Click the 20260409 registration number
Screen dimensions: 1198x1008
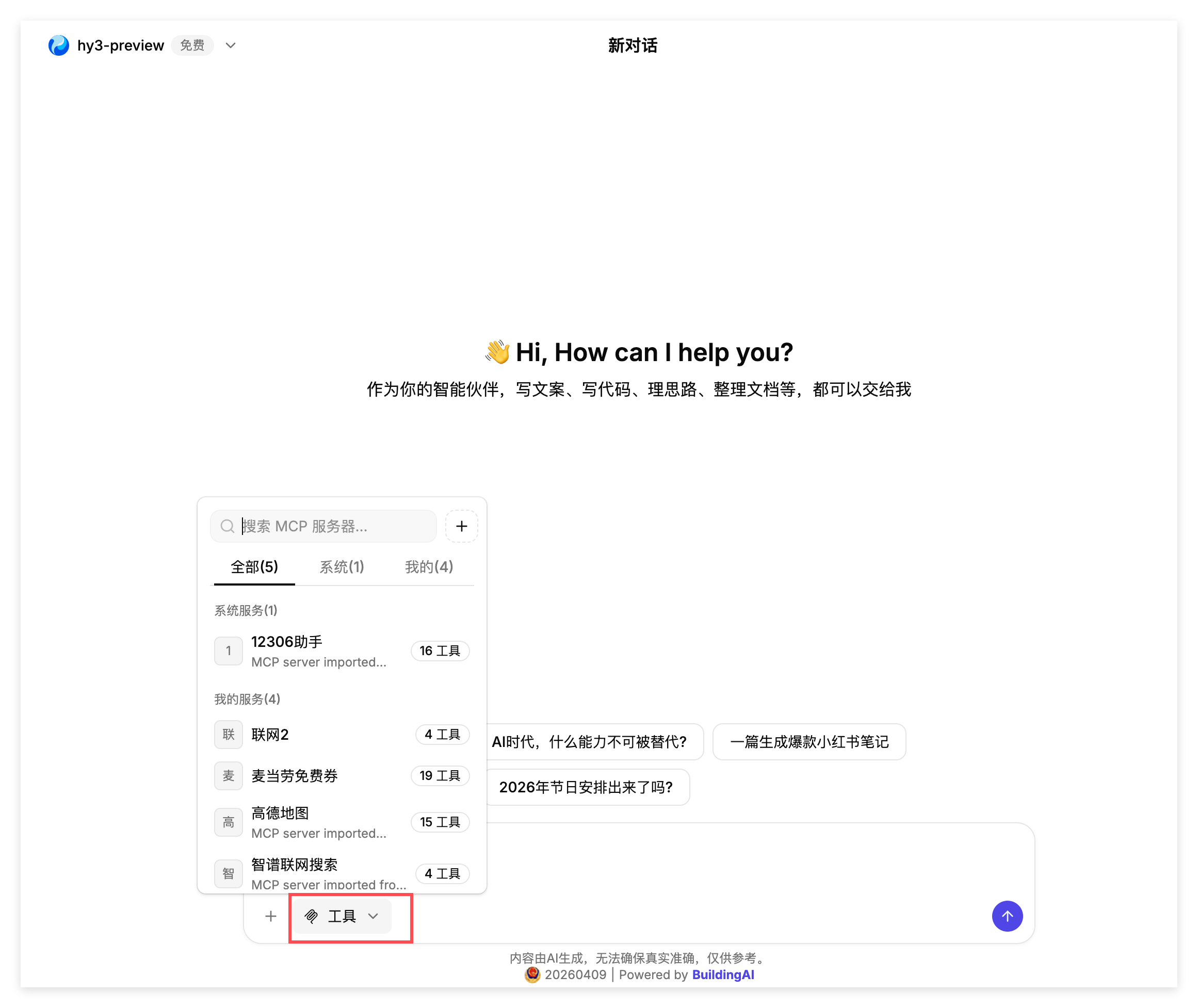click(x=575, y=974)
